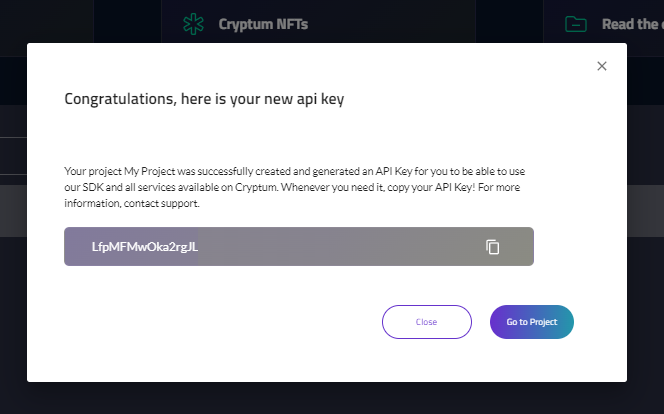Click the dark gap between Cryptum NFTs and folder icon
Viewport: 664px width, 414px height.
click(x=509, y=21)
